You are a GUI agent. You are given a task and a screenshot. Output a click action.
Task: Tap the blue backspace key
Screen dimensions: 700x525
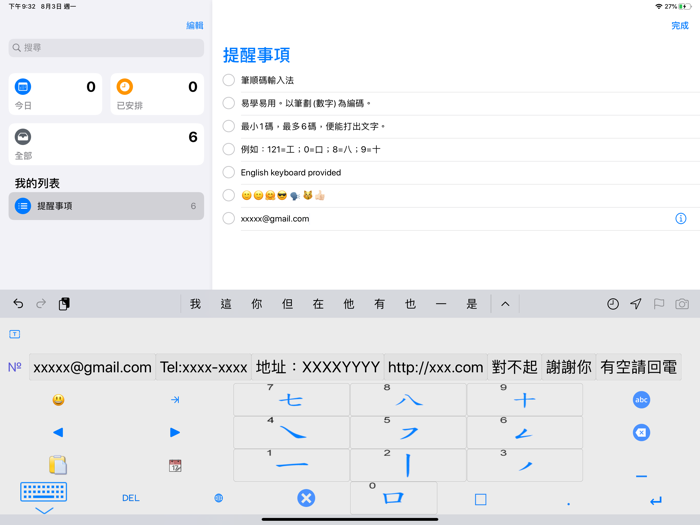coord(641,432)
